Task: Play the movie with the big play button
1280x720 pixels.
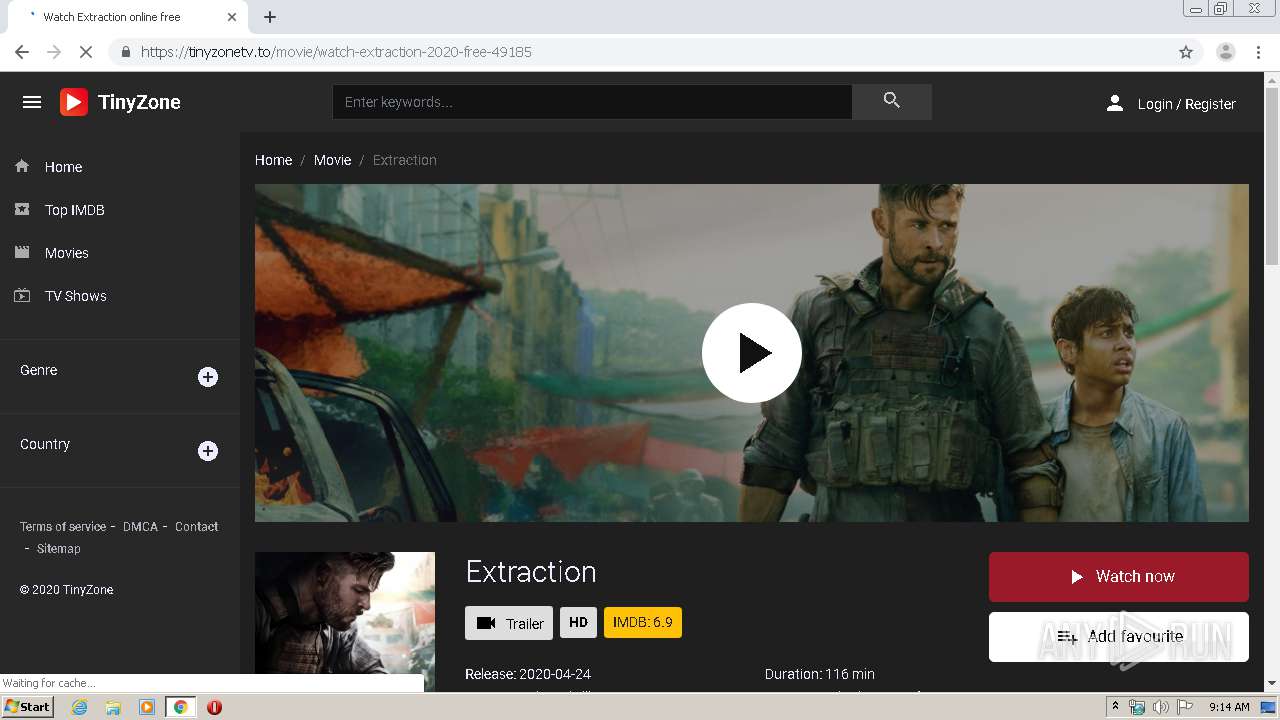Action: coord(752,353)
